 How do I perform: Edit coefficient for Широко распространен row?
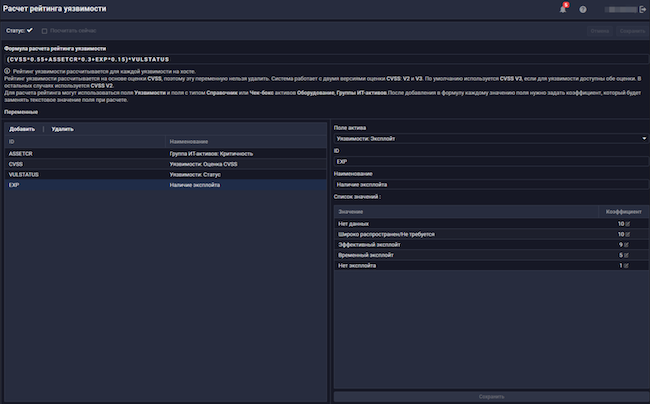[x=628, y=234]
